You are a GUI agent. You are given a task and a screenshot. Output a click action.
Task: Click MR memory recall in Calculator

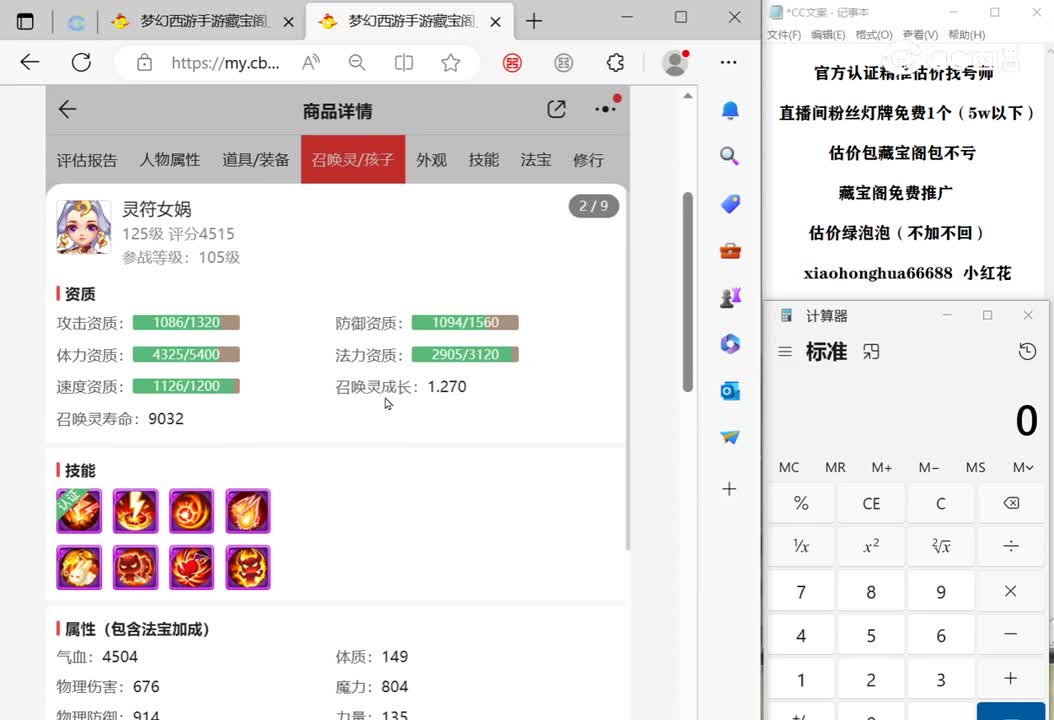point(836,468)
